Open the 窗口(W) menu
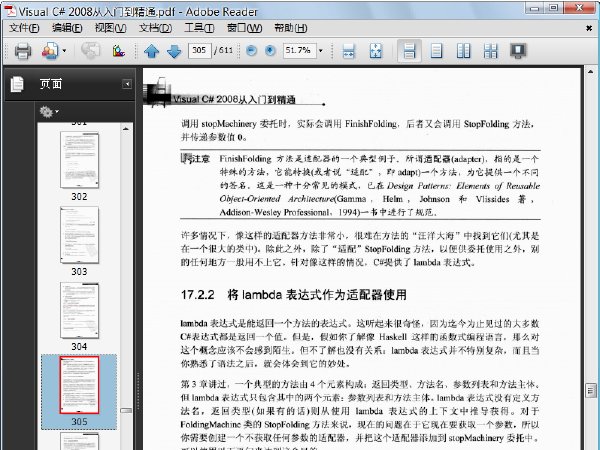600x450 pixels. pyautogui.click(x=244, y=28)
